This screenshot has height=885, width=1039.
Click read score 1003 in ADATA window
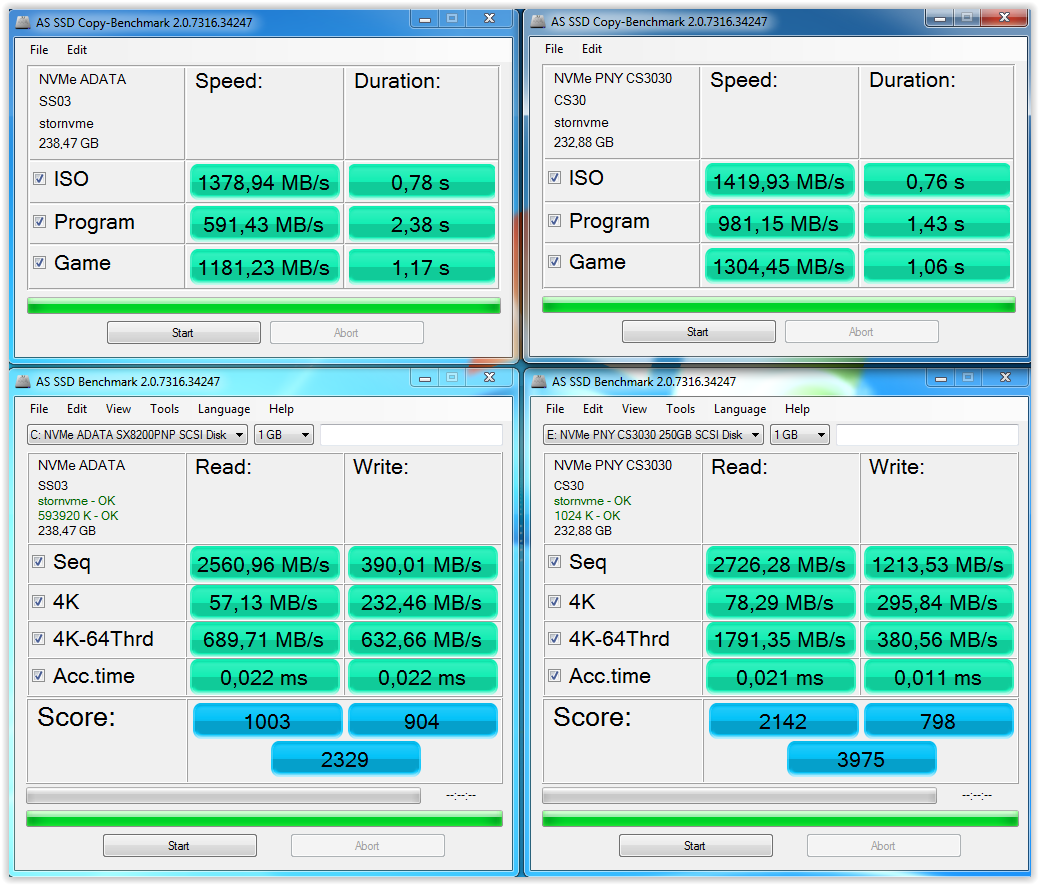tap(268, 720)
